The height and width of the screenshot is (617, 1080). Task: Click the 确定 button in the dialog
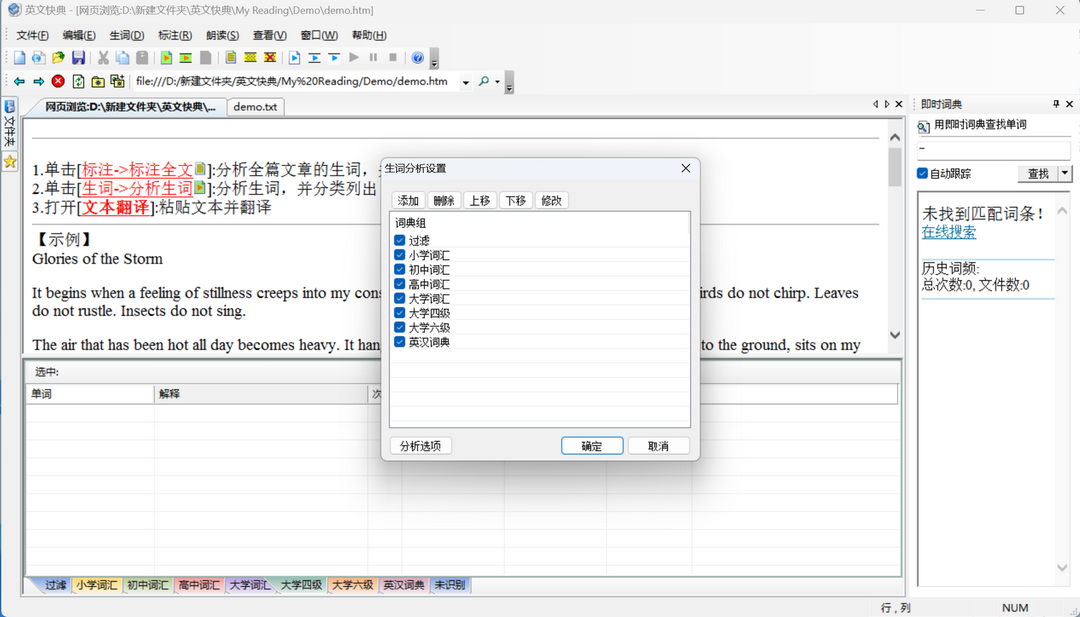[x=592, y=445]
